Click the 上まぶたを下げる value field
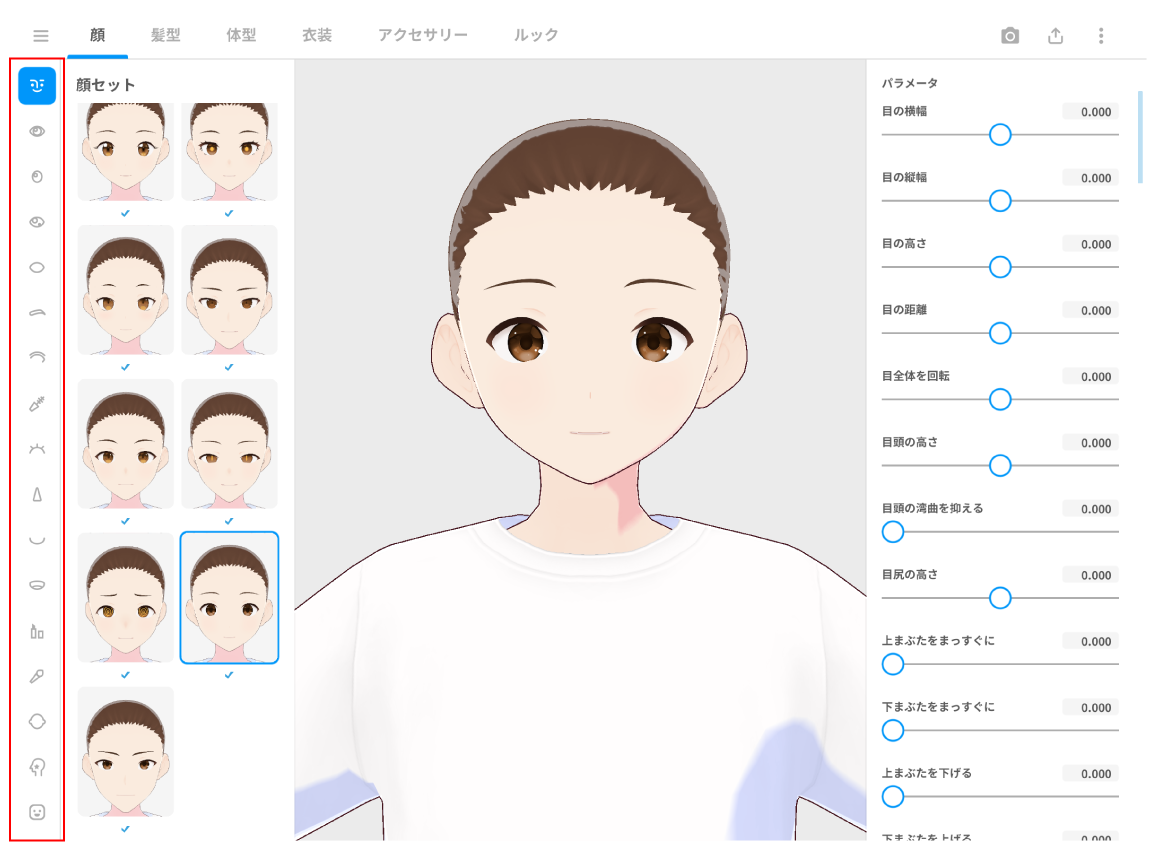This screenshot has width=1160, height=855. coord(1090,774)
